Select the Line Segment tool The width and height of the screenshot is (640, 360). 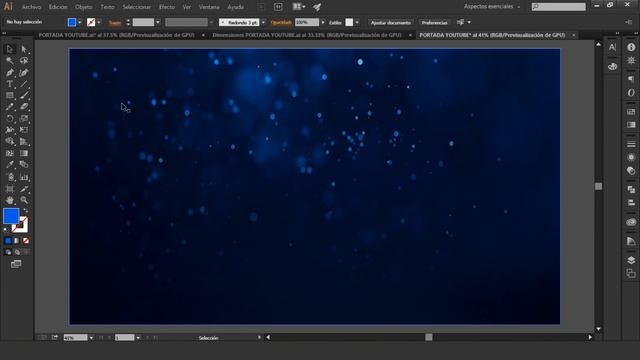(x=24, y=84)
